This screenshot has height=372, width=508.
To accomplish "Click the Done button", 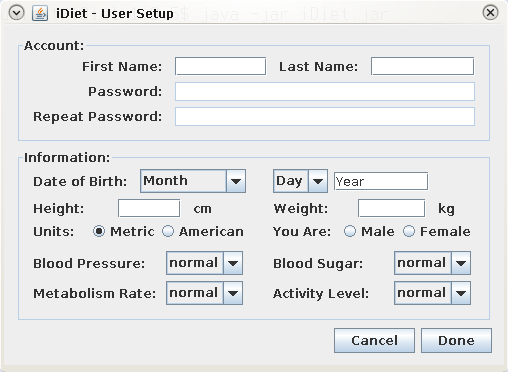I will coord(456,340).
